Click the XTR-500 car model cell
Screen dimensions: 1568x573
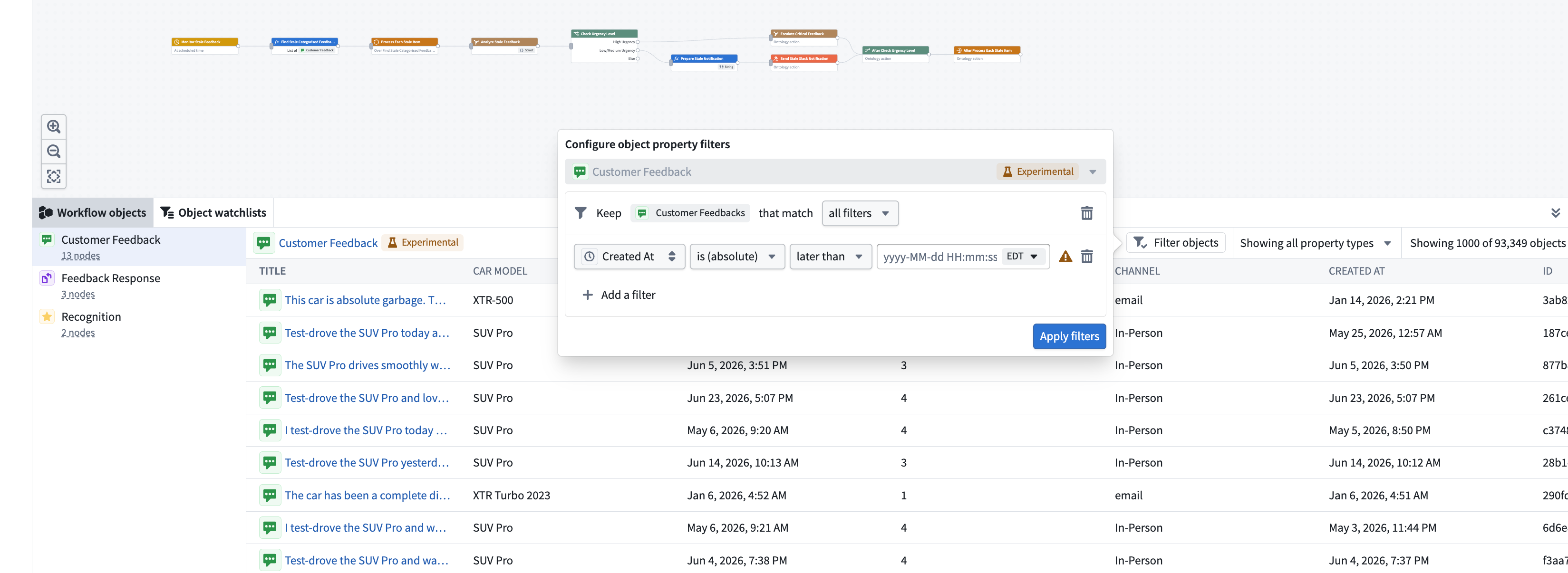(493, 300)
